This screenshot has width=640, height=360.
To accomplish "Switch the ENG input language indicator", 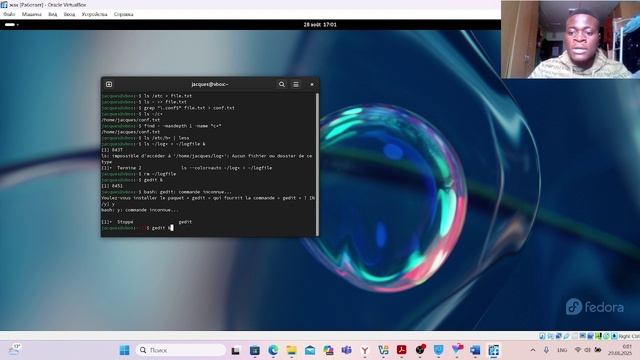I will pos(562,350).
